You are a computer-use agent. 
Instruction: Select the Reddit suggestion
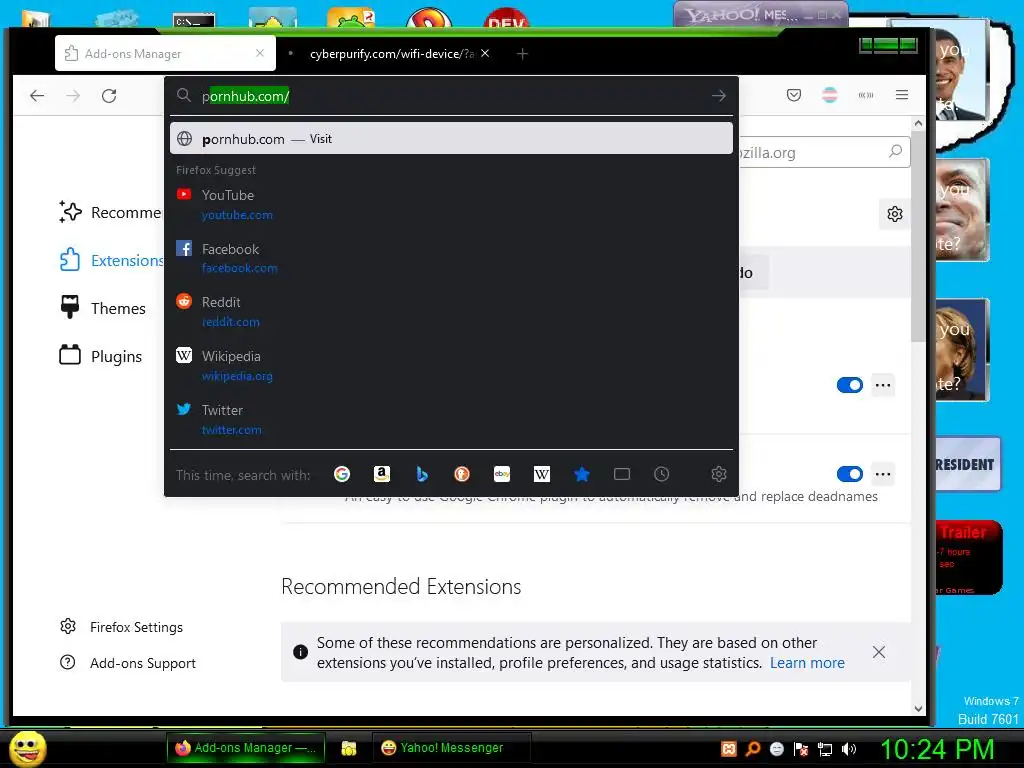click(451, 312)
